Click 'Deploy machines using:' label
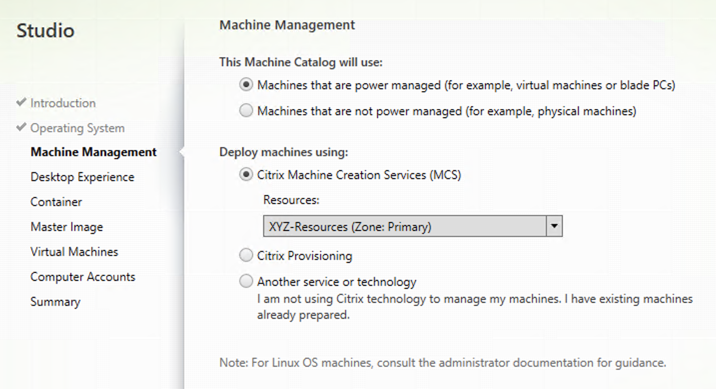Image resolution: width=716 pixels, height=389 pixels. coord(284,152)
